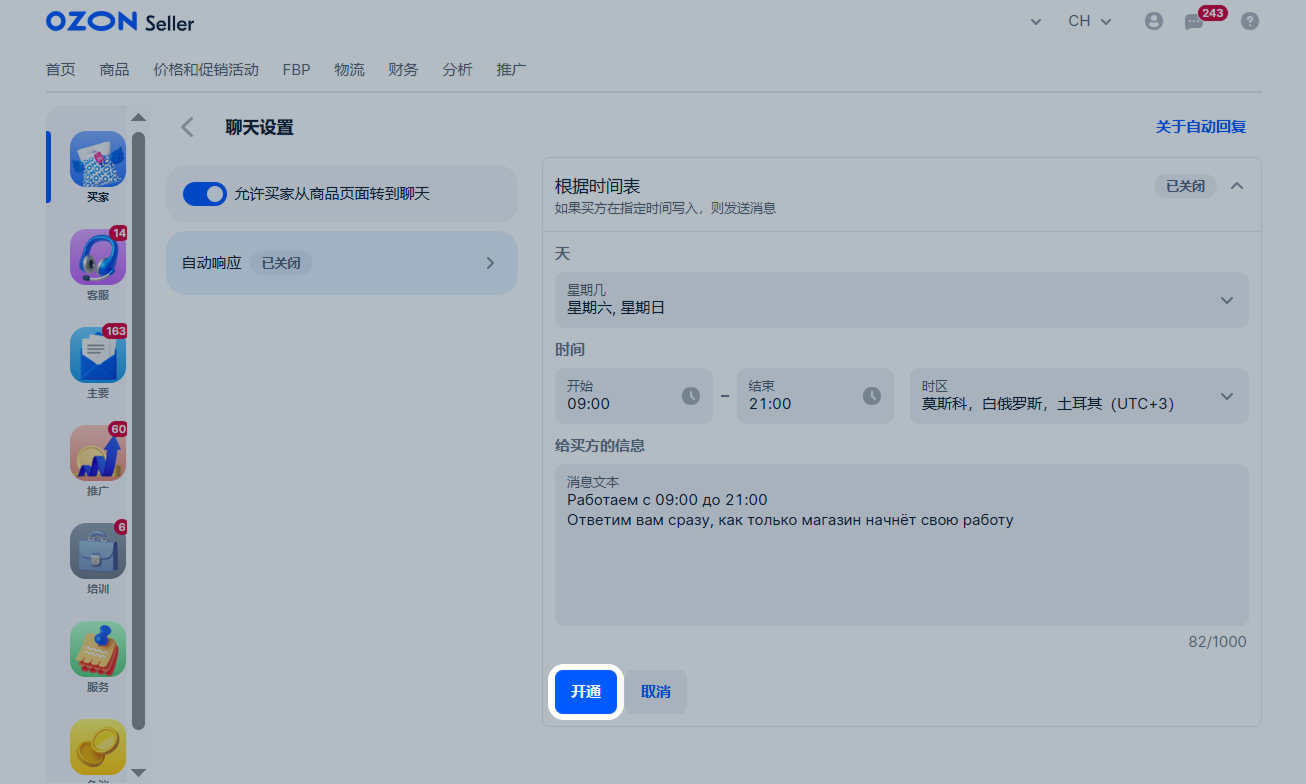Toggle 允许买家从商品页面转到聊天 switch
Viewport: 1306px width, 784px height.
point(205,194)
